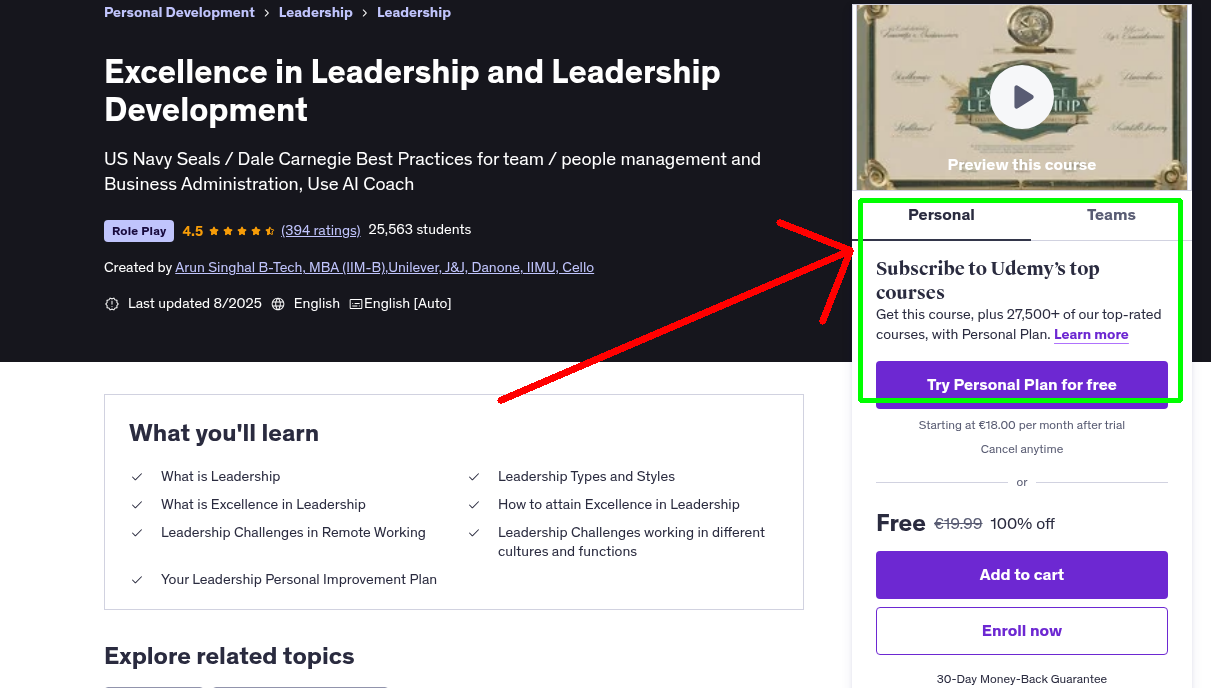Click the Enroll now button
The image size is (1211, 688).
pos(1021,630)
